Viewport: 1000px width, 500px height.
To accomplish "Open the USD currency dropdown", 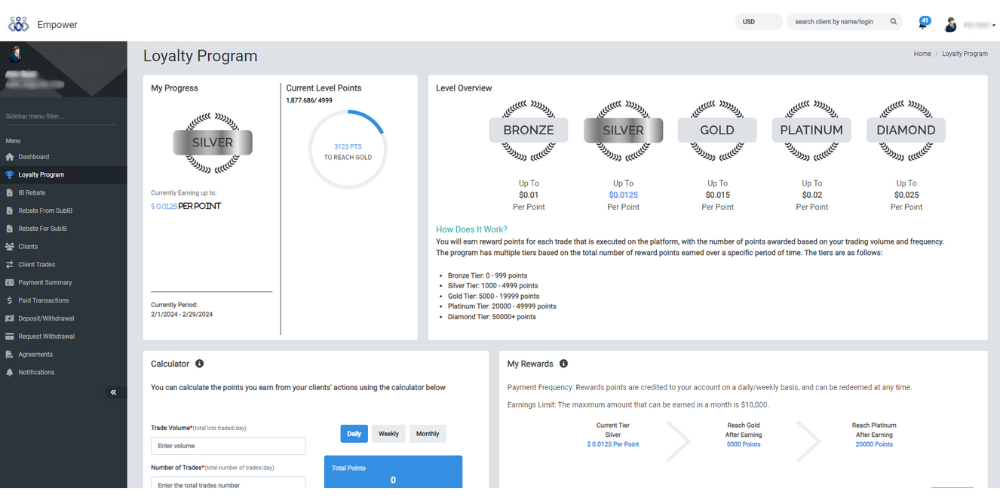I will pyautogui.click(x=758, y=21).
